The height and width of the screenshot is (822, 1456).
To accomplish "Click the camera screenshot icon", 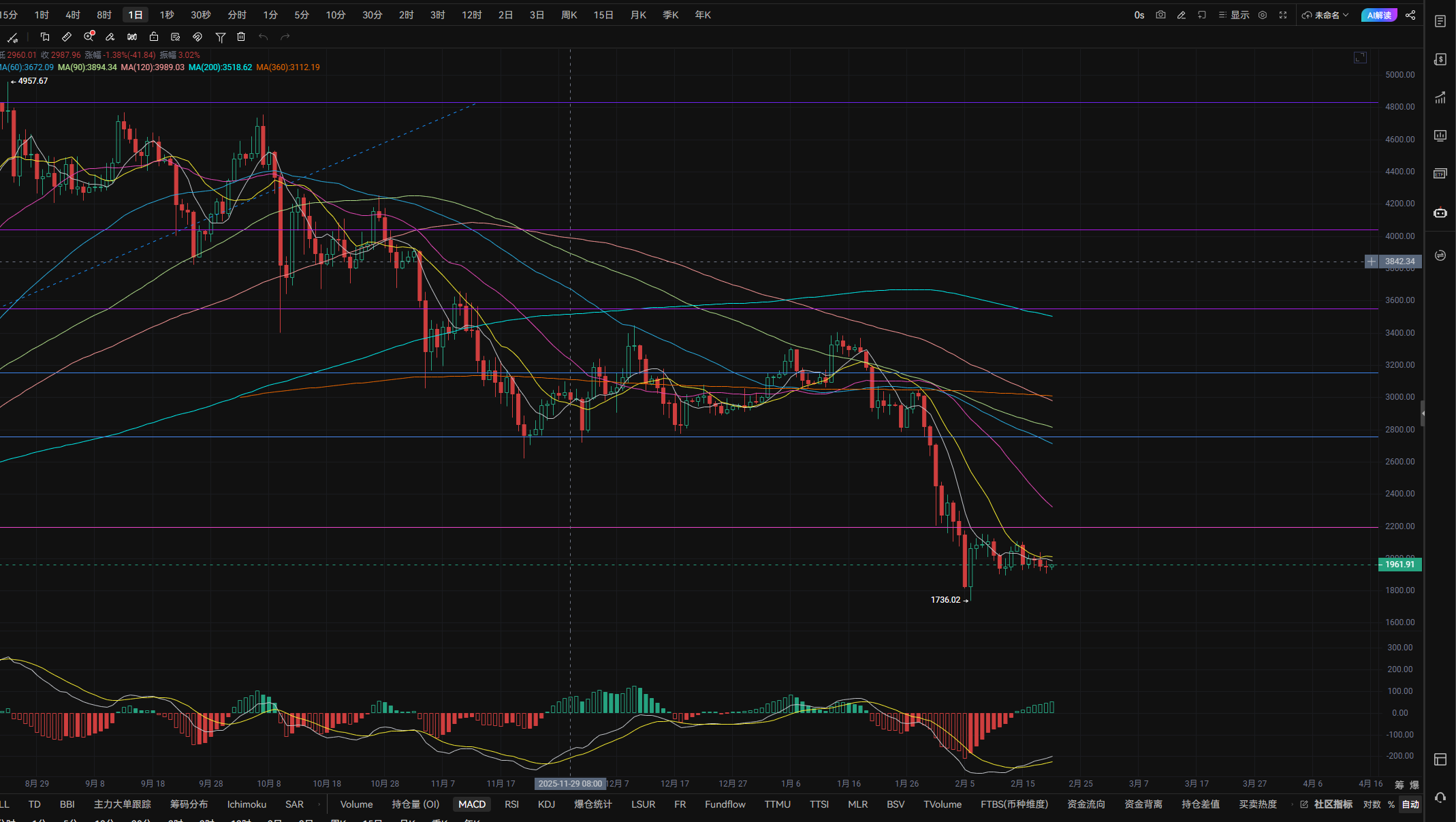I will click(x=1160, y=15).
